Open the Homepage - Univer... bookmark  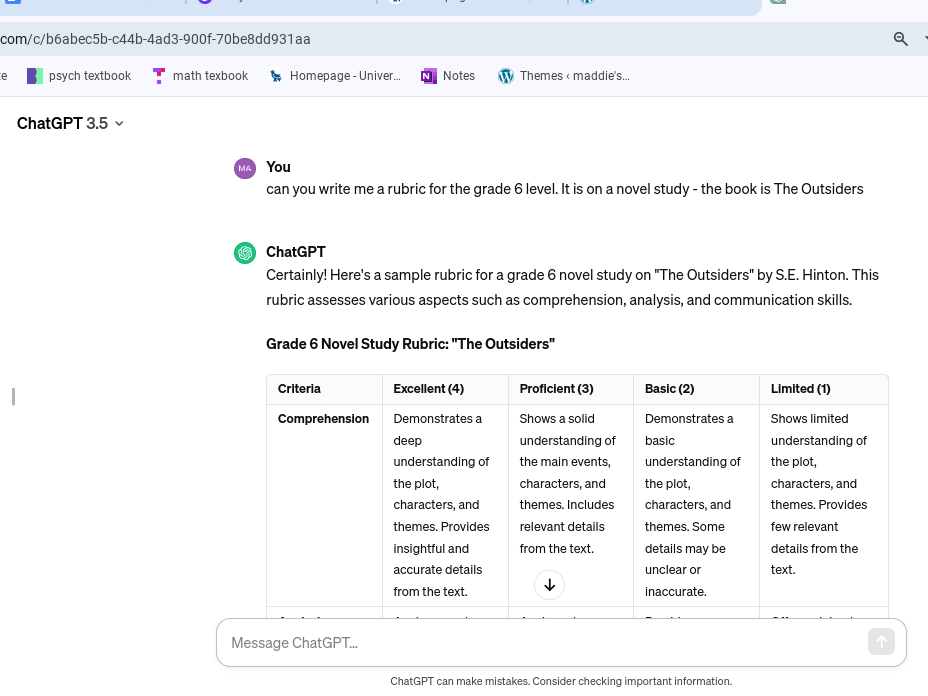point(334,76)
